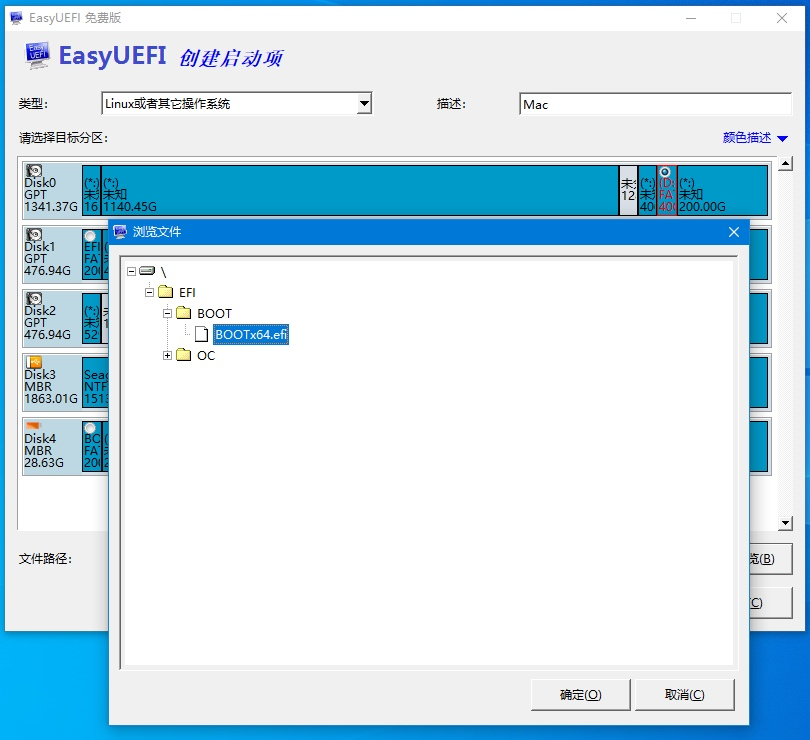Click the Disk3 external drive icon

tap(34, 362)
